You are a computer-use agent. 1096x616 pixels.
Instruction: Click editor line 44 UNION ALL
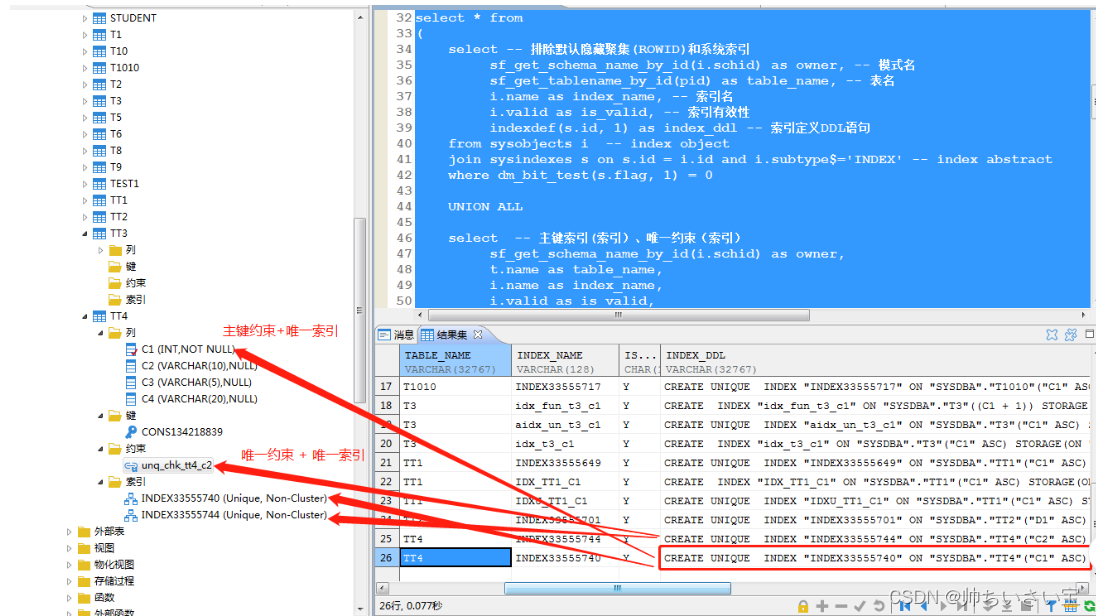point(485,207)
